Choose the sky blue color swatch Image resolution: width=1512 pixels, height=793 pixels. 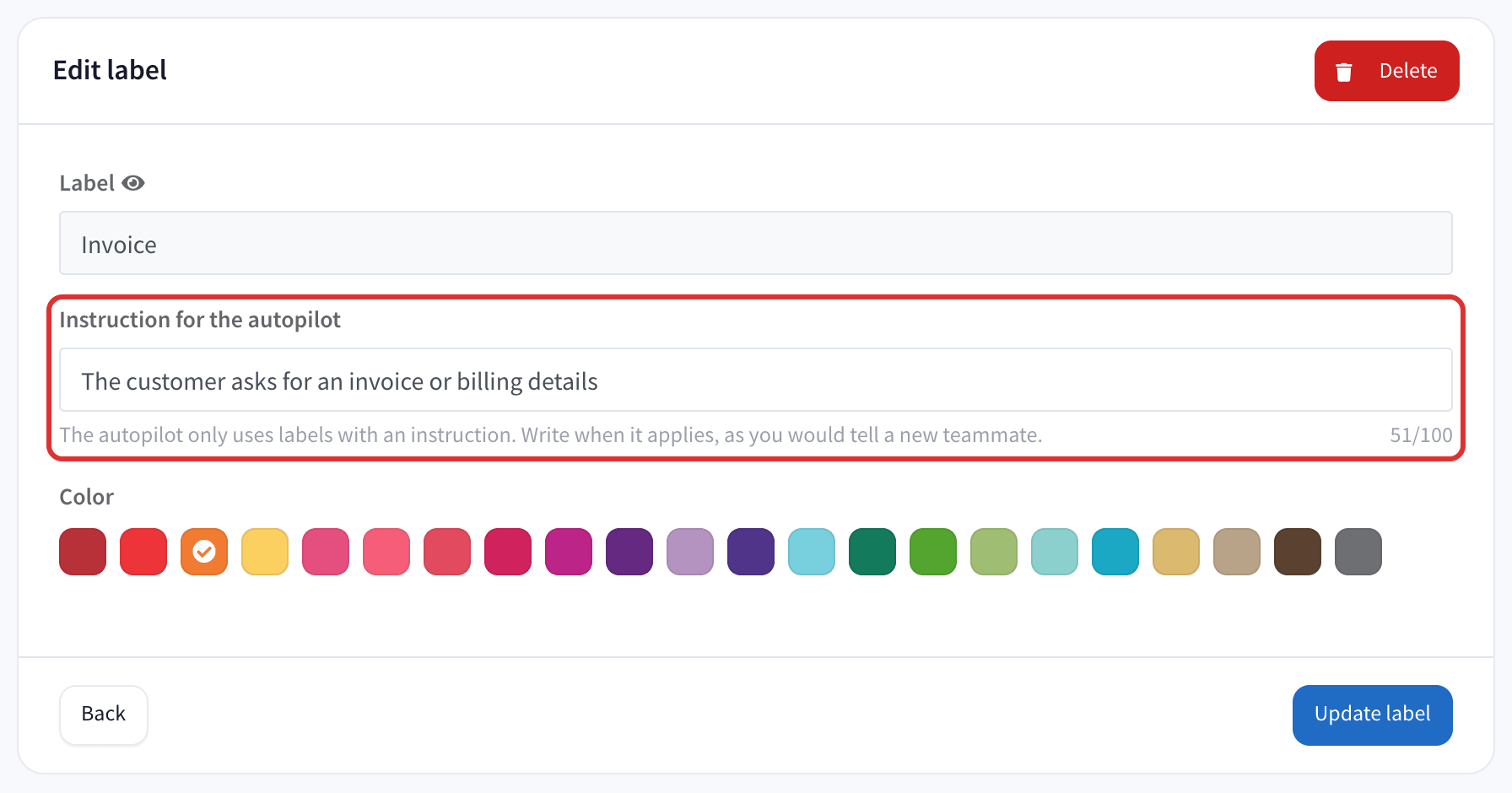[x=812, y=552]
